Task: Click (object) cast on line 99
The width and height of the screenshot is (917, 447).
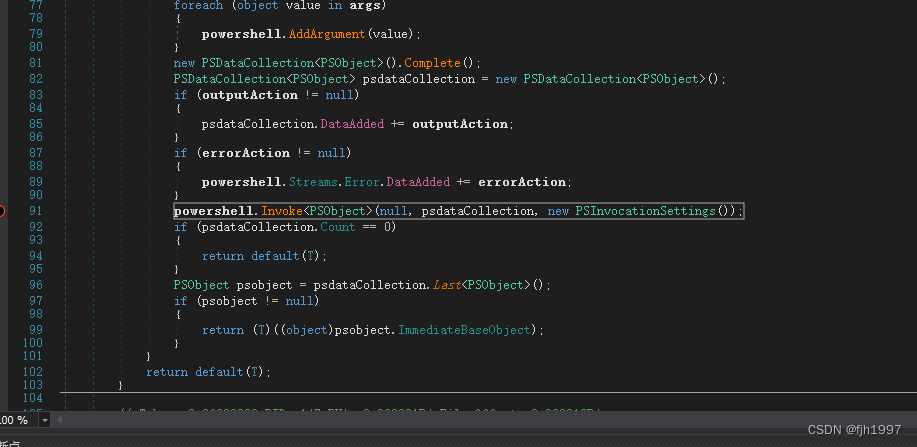Action: point(307,330)
